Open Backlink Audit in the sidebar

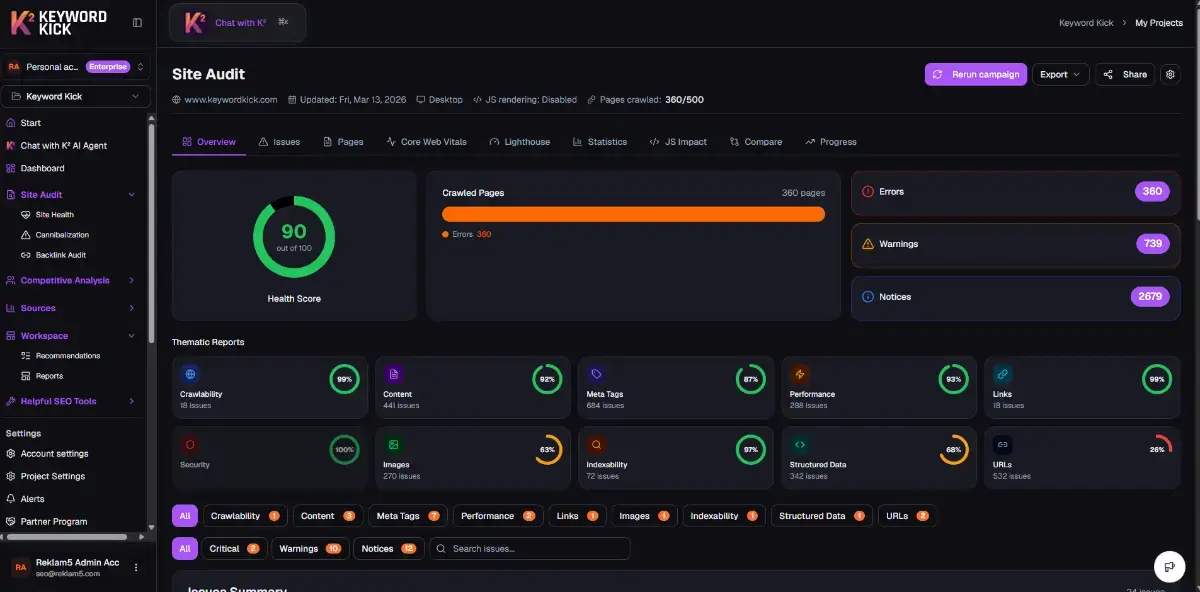point(60,255)
